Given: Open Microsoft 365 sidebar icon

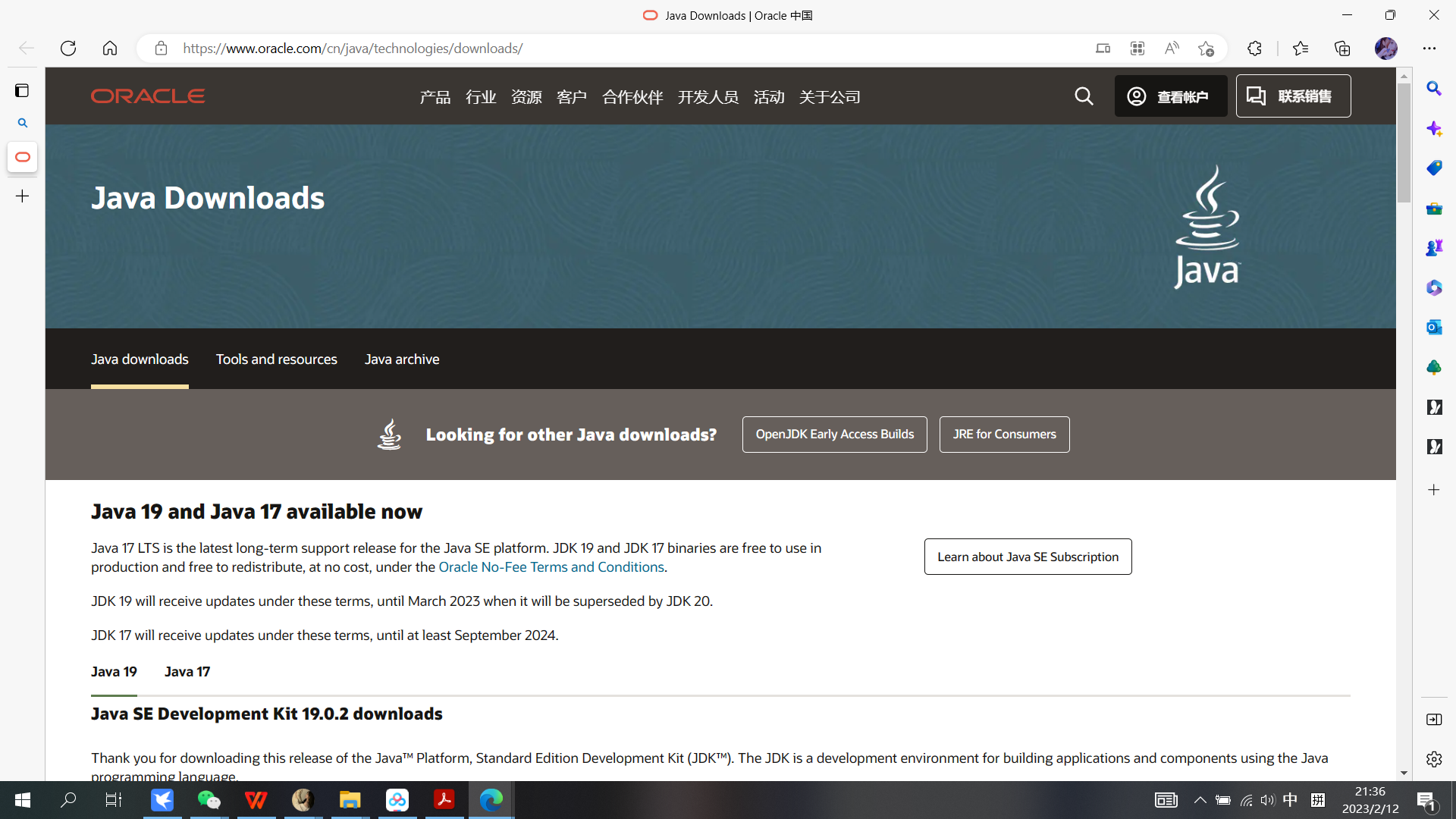Looking at the screenshot, I should point(1434,288).
